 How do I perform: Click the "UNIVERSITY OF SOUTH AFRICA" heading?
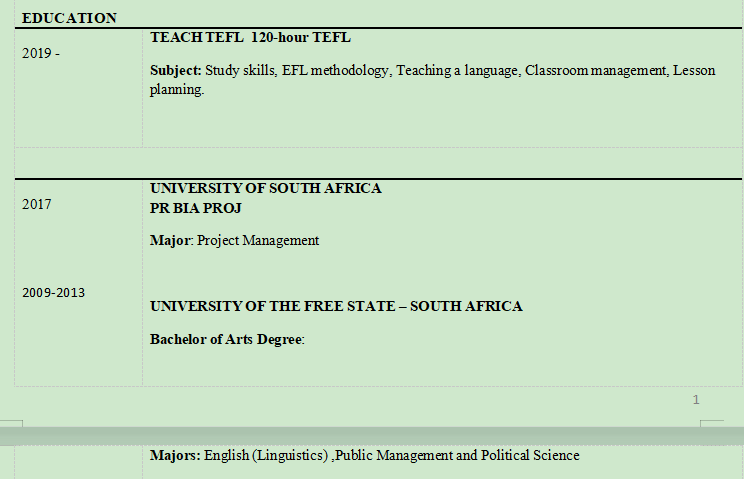(265, 188)
